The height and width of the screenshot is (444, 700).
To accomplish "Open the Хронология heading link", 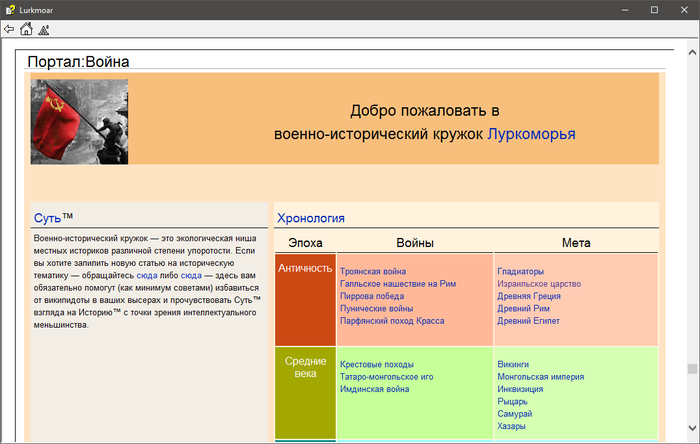I will coord(311,217).
